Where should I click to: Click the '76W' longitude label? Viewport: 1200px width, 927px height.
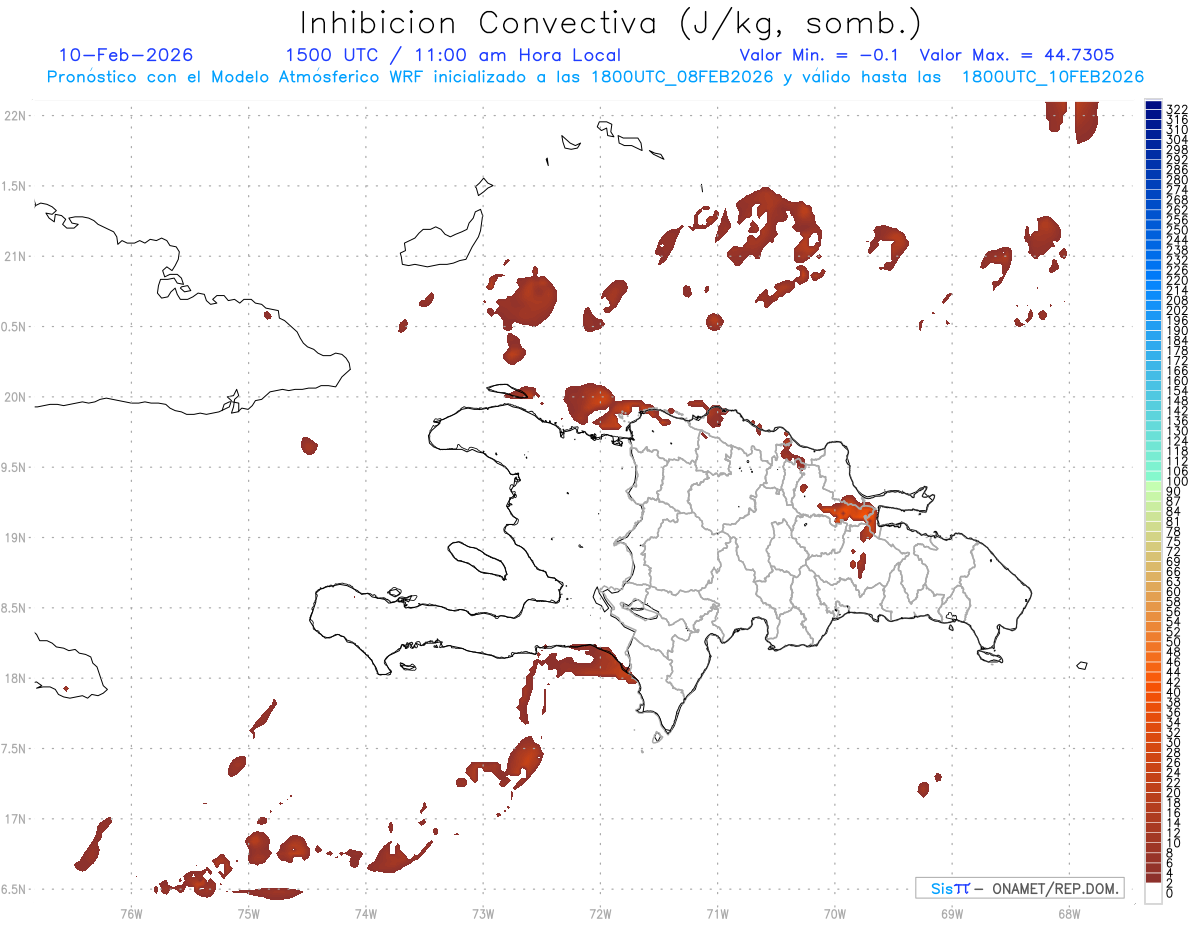tap(131, 912)
